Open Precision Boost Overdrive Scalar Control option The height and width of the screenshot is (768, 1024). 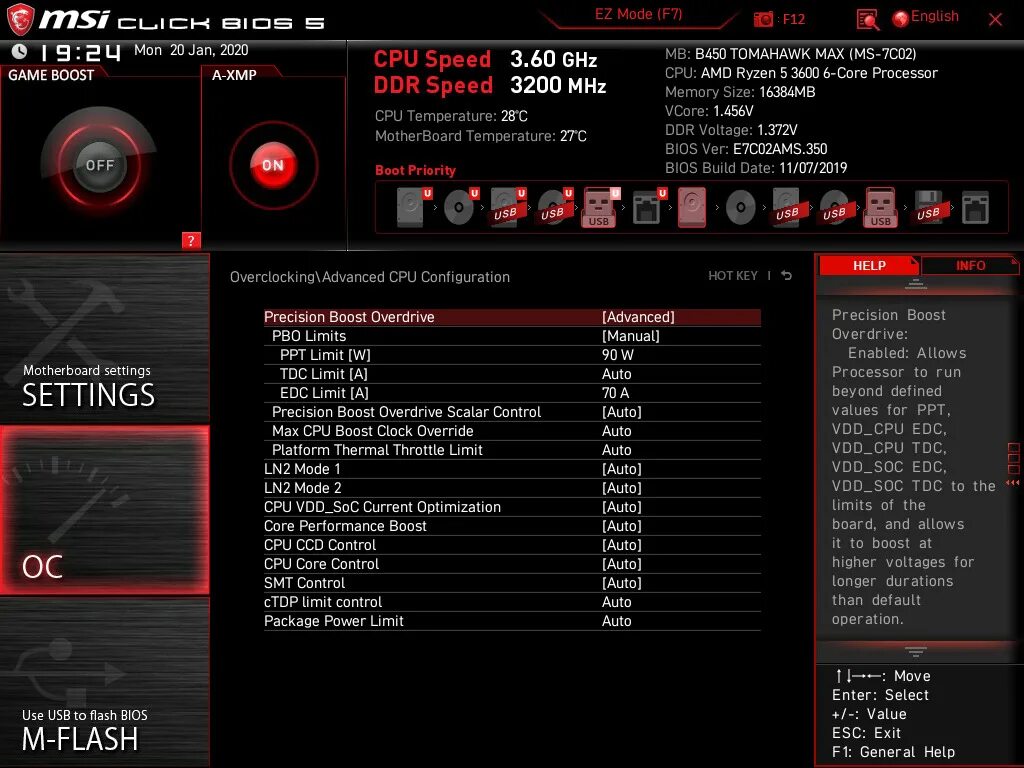pyautogui.click(x=512, y=412)
